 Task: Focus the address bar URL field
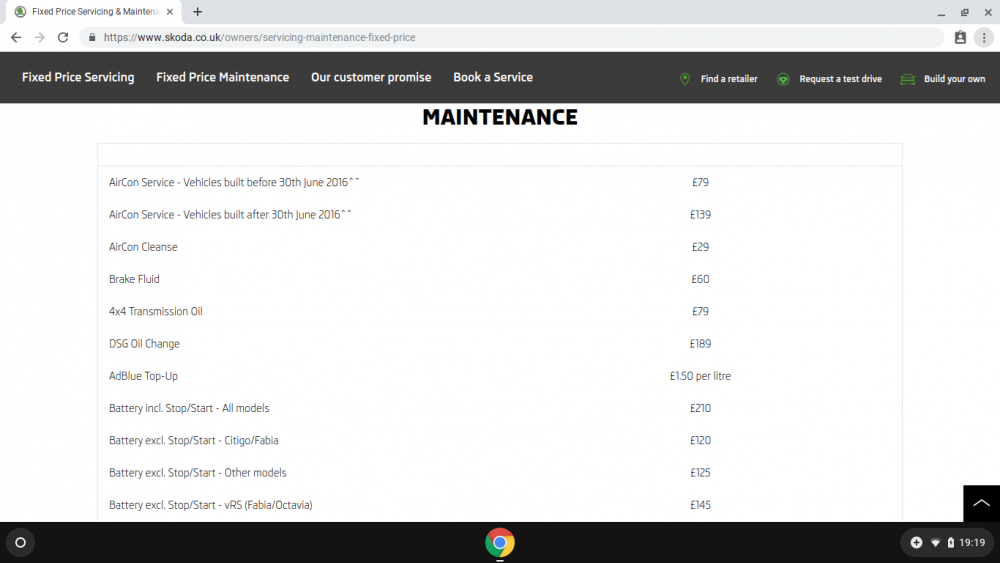(x=510, y=38)
